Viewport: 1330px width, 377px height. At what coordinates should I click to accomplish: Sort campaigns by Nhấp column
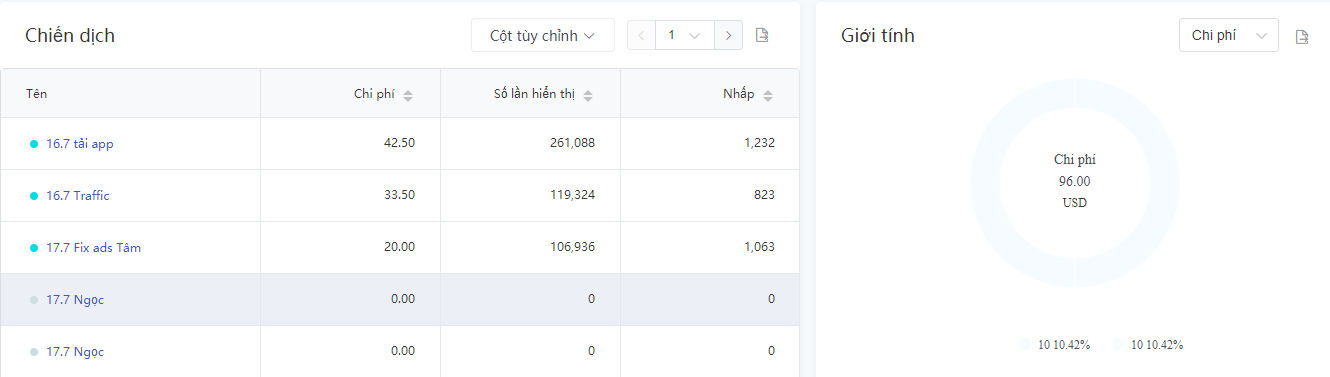tap(768, 95)
